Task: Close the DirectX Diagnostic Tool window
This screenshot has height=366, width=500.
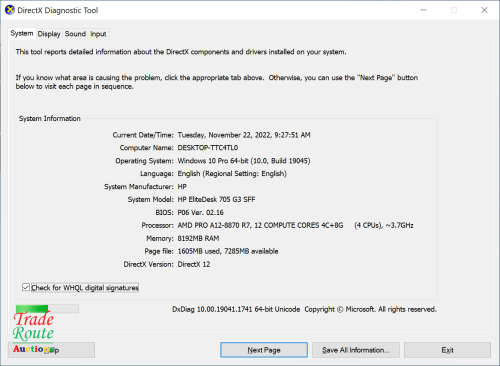Action: coord(484,10)
